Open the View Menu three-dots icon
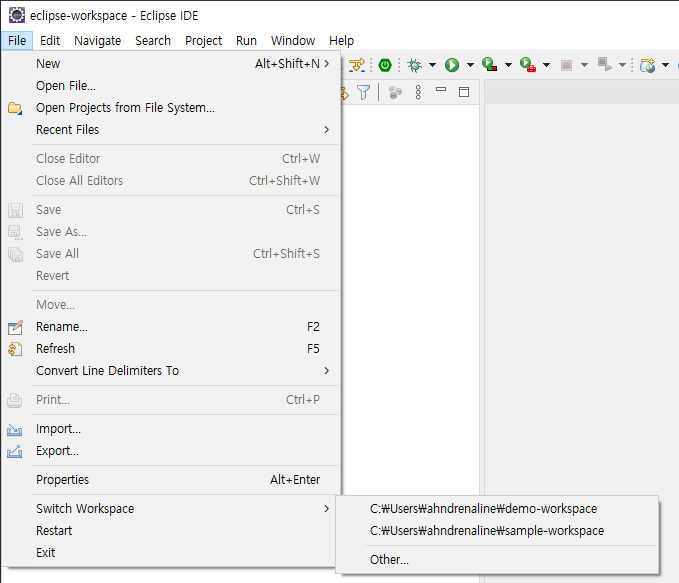The image size is (679, 583). (x=418, y=92)
